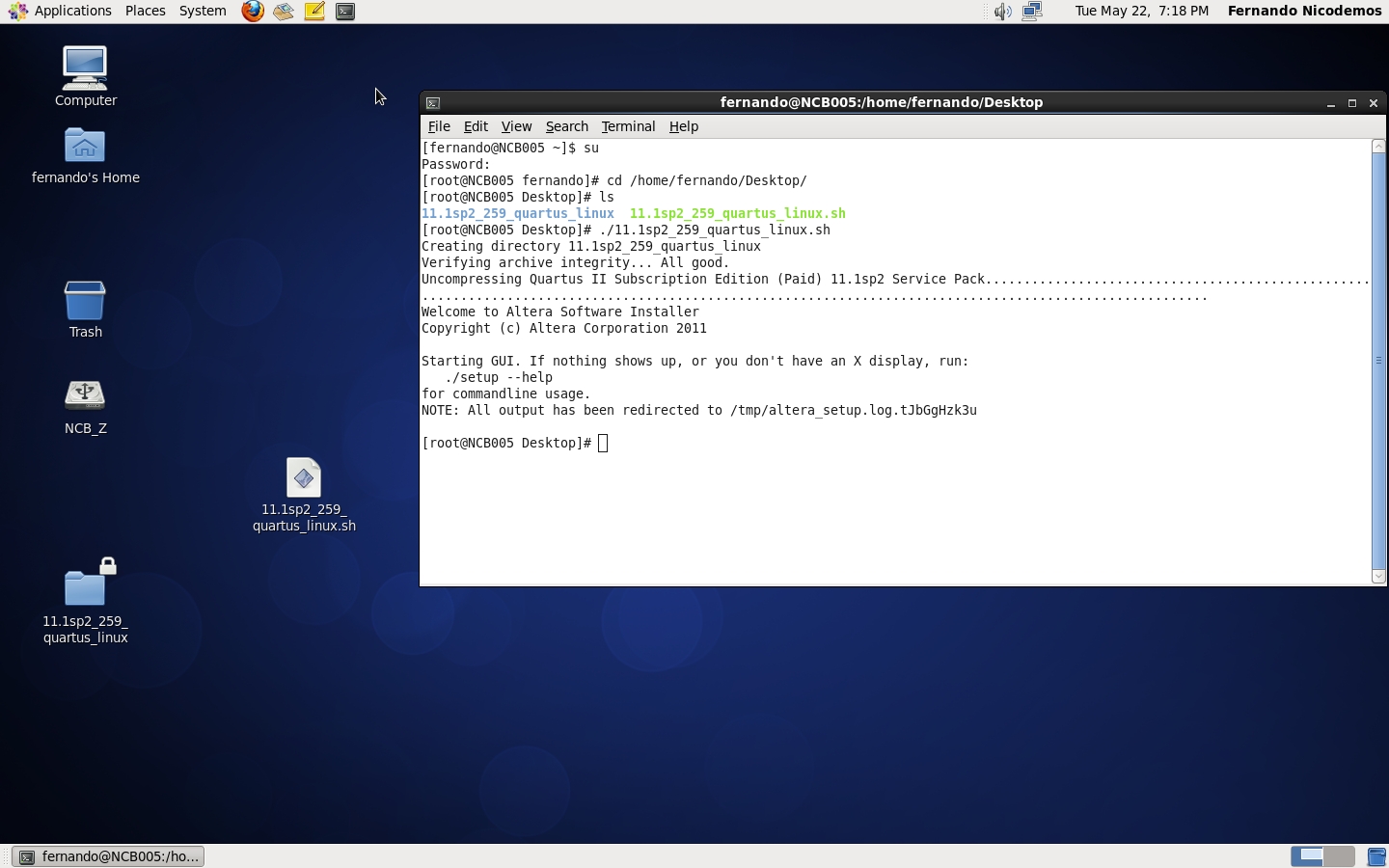
Task: Switch to the second workspace
Action: coord(1340,856)
